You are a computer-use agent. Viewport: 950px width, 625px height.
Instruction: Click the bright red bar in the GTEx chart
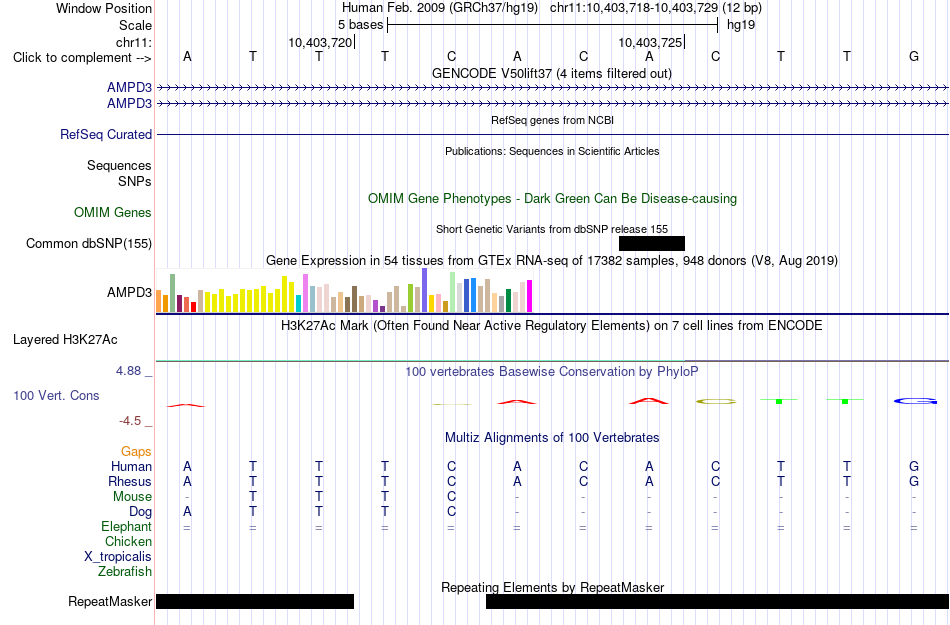193,307
